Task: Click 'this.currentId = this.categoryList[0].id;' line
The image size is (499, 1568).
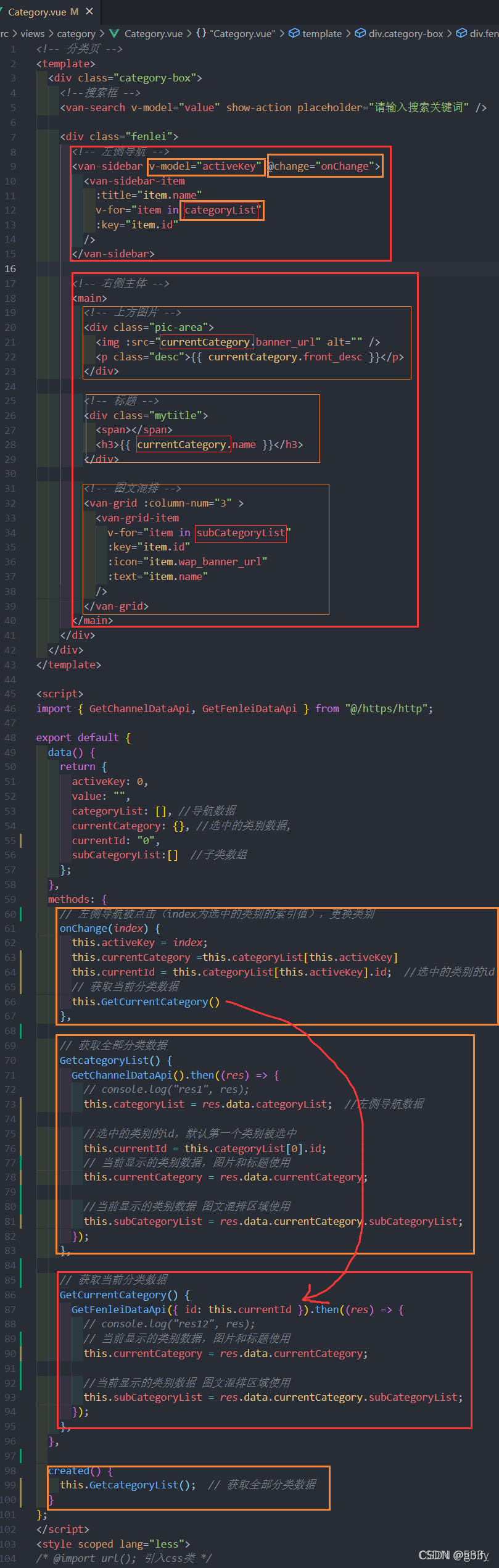Action: [x=205, y=1148]
